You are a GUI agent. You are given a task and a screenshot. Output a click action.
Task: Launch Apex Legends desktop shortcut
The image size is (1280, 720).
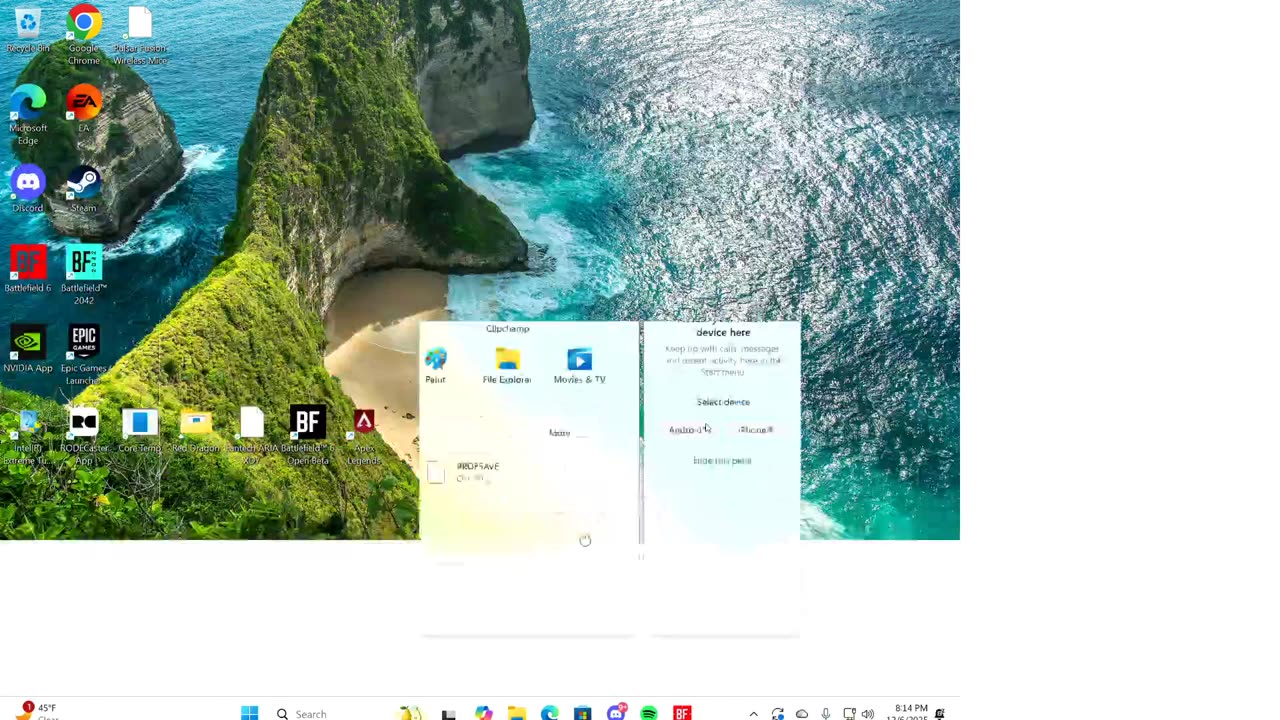coord(364,436)
